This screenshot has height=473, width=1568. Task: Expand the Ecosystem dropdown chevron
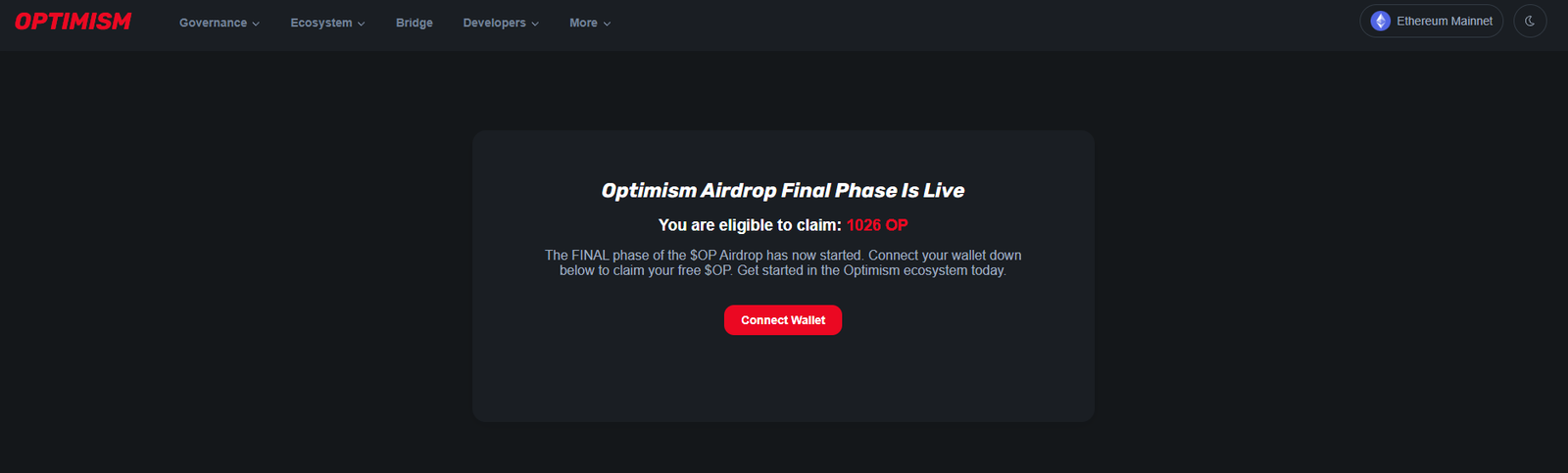tap(361, 24)
